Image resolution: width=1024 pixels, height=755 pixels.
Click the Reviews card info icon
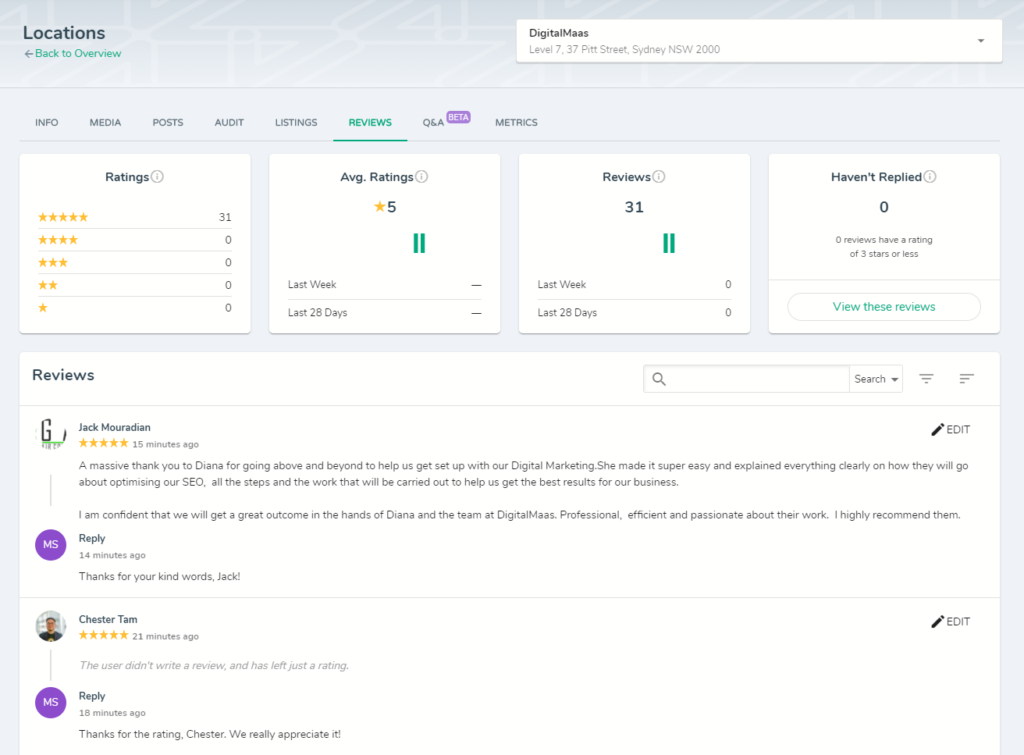659,177
